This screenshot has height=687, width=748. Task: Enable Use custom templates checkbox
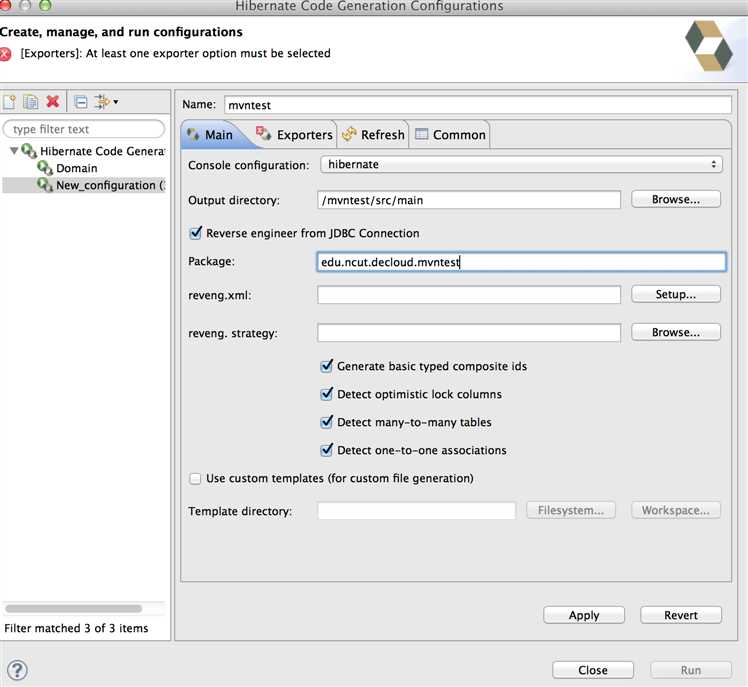tap(195, 479)
